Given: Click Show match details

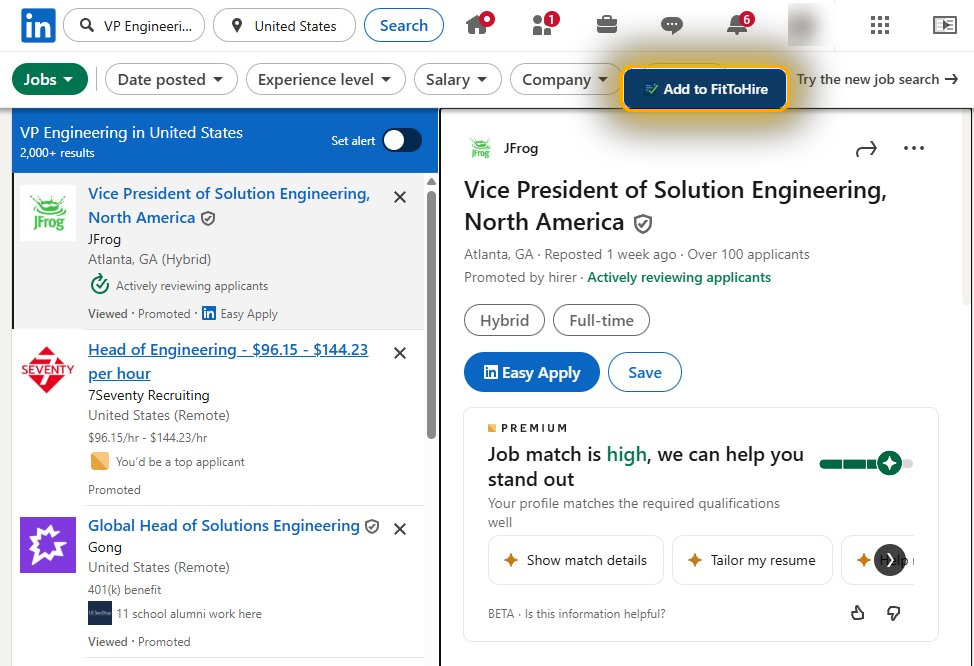Looking at the screenshot, I should (576, 560).
